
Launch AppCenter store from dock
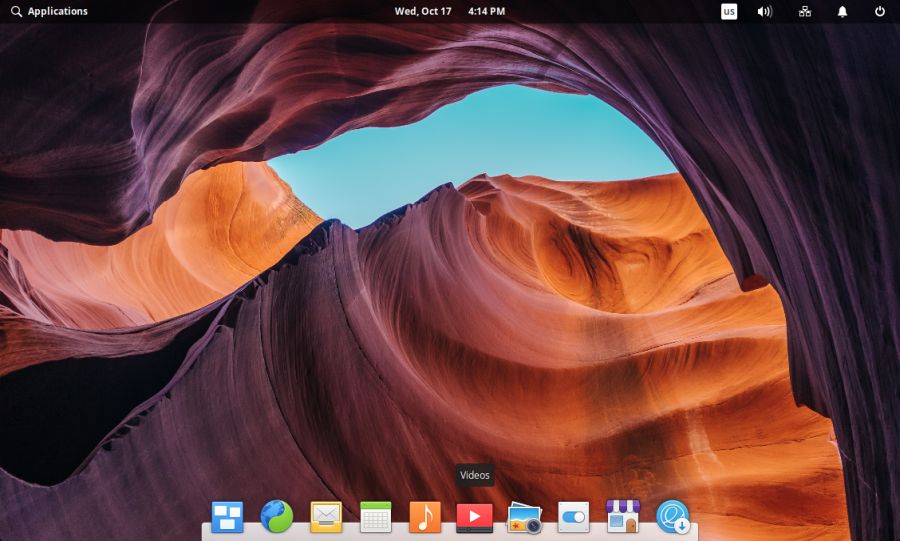623,516
